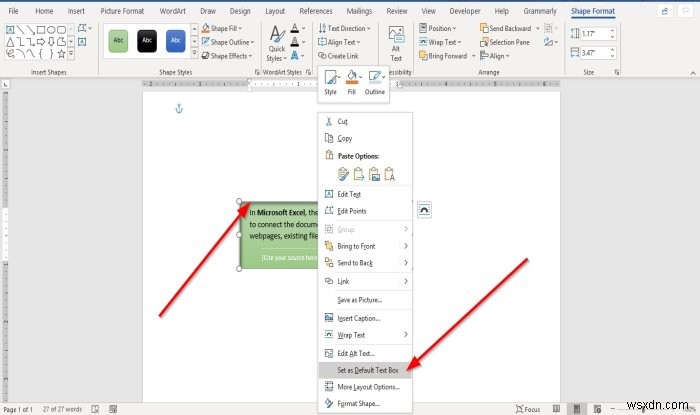
Task: Click the Share icon top right
Action: pos(665,11)
